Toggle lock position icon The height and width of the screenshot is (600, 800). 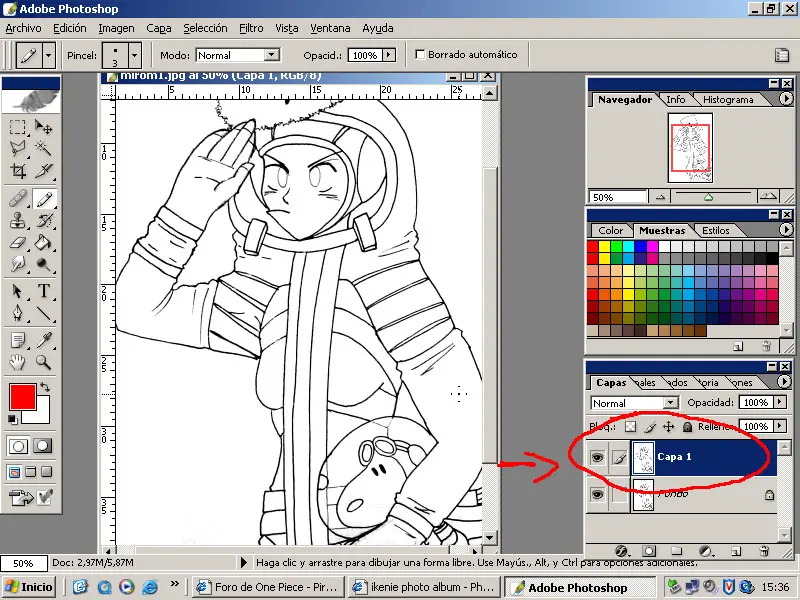coord(668,427)
